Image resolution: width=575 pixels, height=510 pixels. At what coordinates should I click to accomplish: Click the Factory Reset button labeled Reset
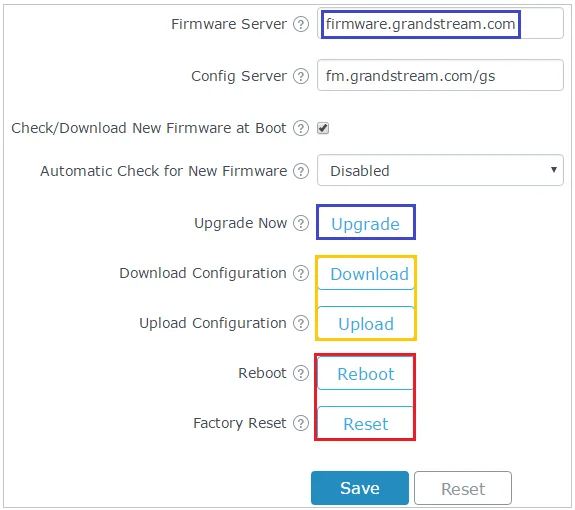365,423
